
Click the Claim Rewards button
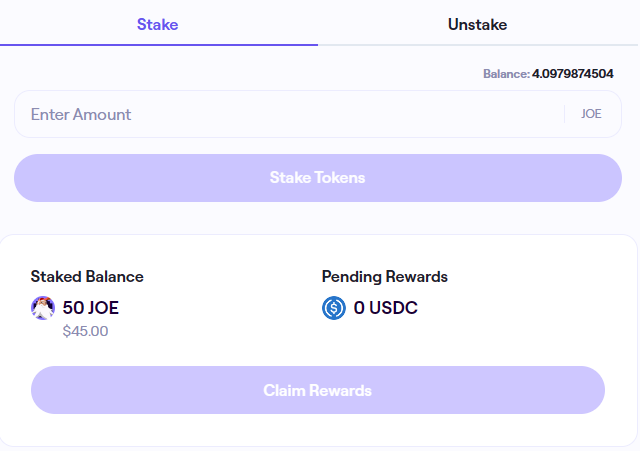[x=318, y=390]
